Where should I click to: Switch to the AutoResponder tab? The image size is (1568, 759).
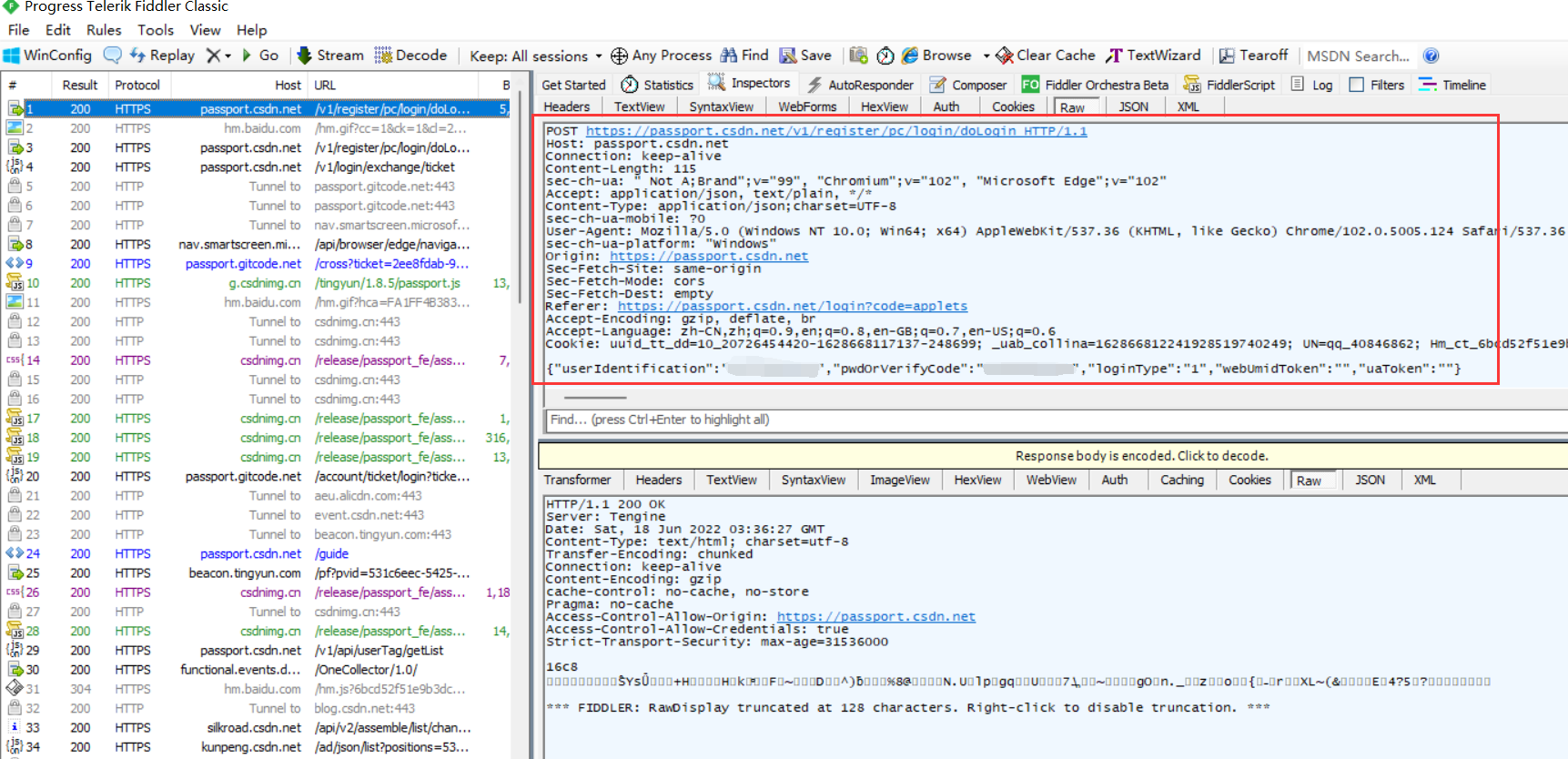860,85
